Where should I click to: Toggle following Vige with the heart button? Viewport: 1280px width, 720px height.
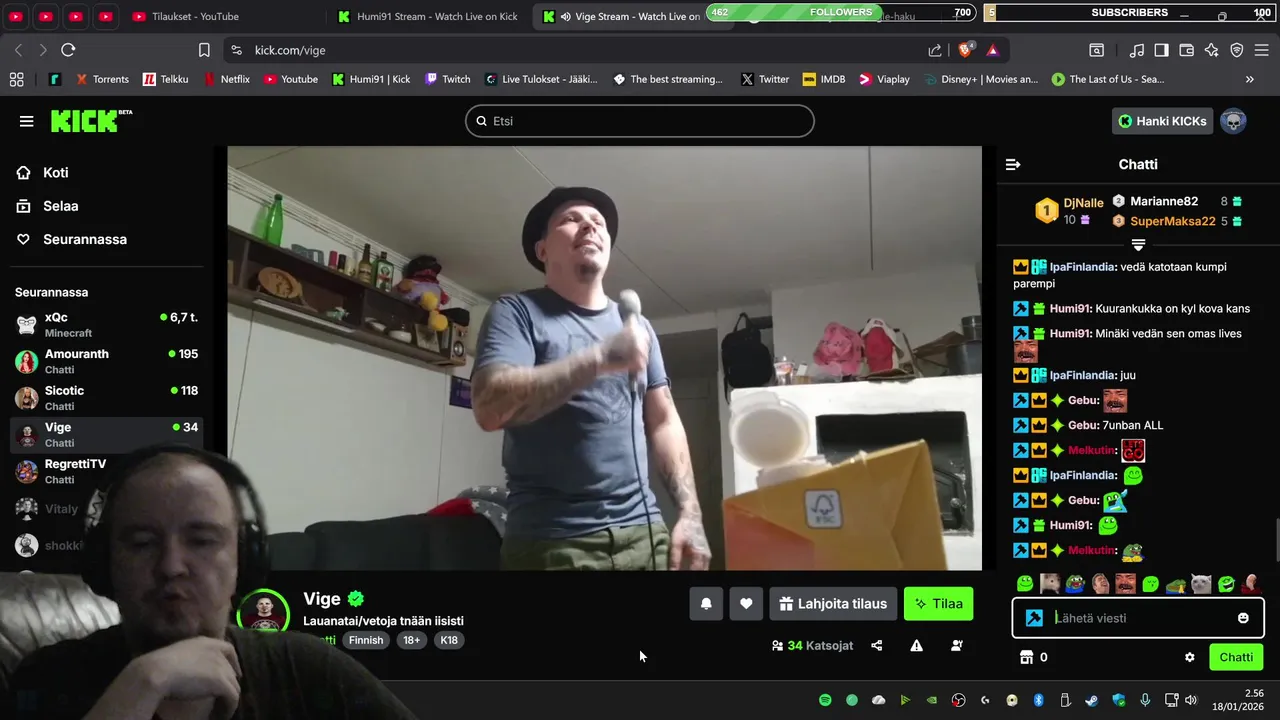[x=746, y=603]
